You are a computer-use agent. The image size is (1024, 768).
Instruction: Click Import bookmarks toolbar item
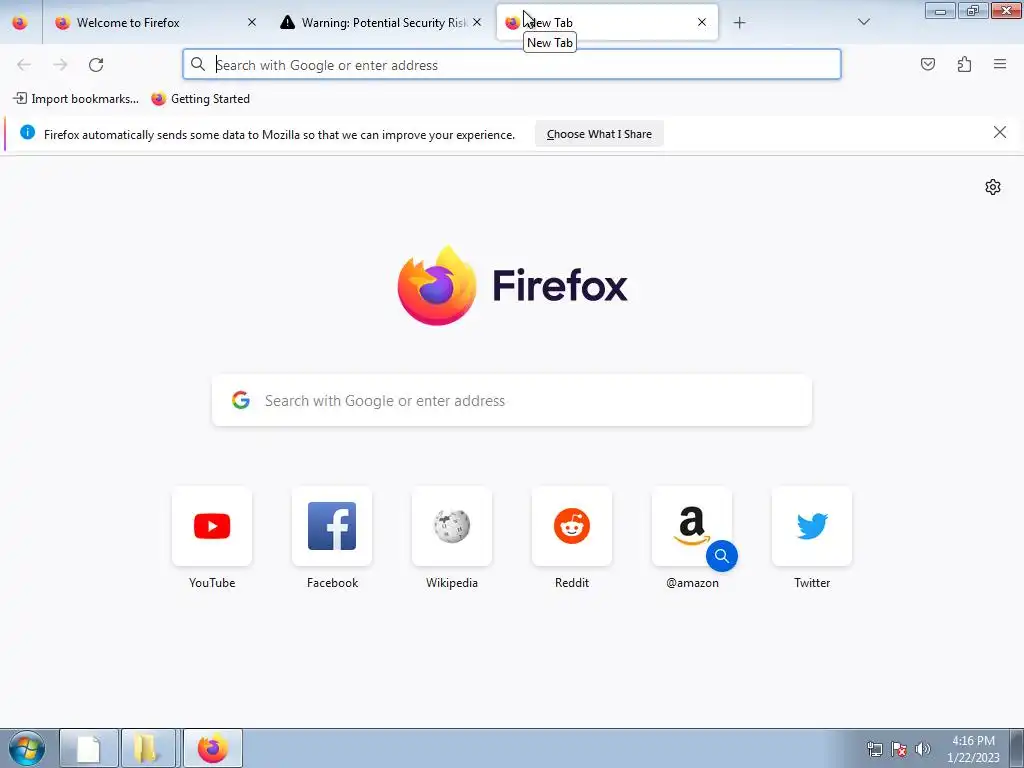(x=76, y=99)
